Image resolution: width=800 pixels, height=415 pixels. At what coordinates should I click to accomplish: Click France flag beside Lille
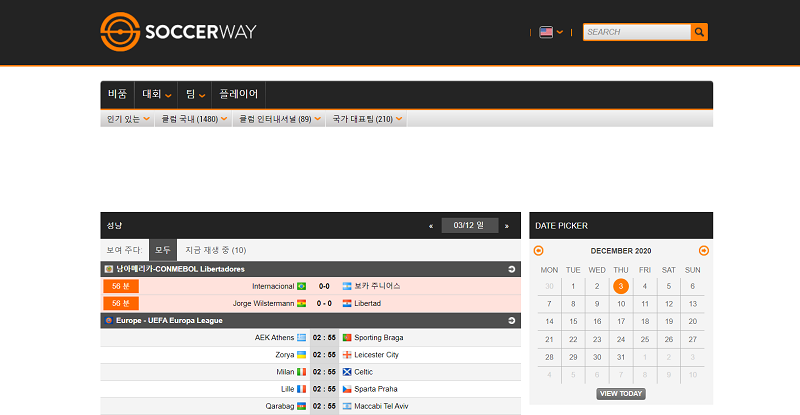tap(302, 389)
